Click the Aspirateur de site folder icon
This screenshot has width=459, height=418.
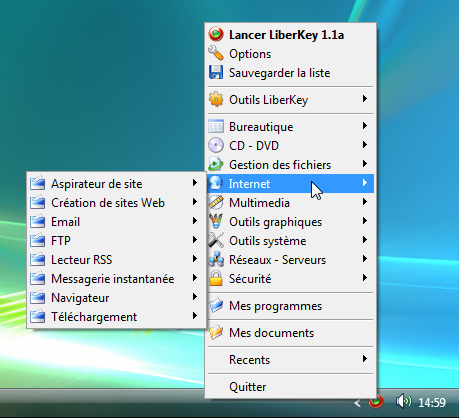pos(38,183)
